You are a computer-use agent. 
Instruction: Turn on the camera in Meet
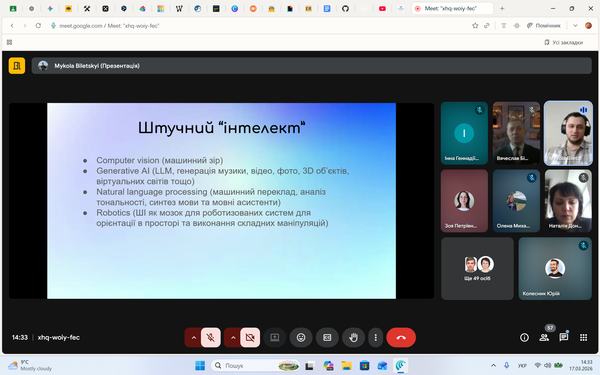[x=250, y=338]
